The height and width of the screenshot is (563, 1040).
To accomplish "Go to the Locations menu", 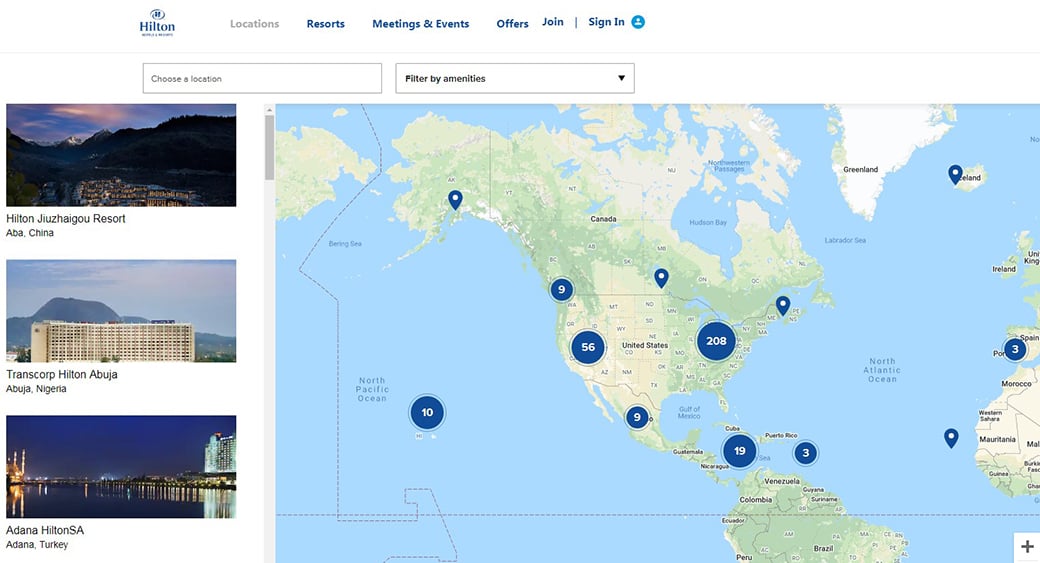I will pyautogui.click(x=254, y=24).
